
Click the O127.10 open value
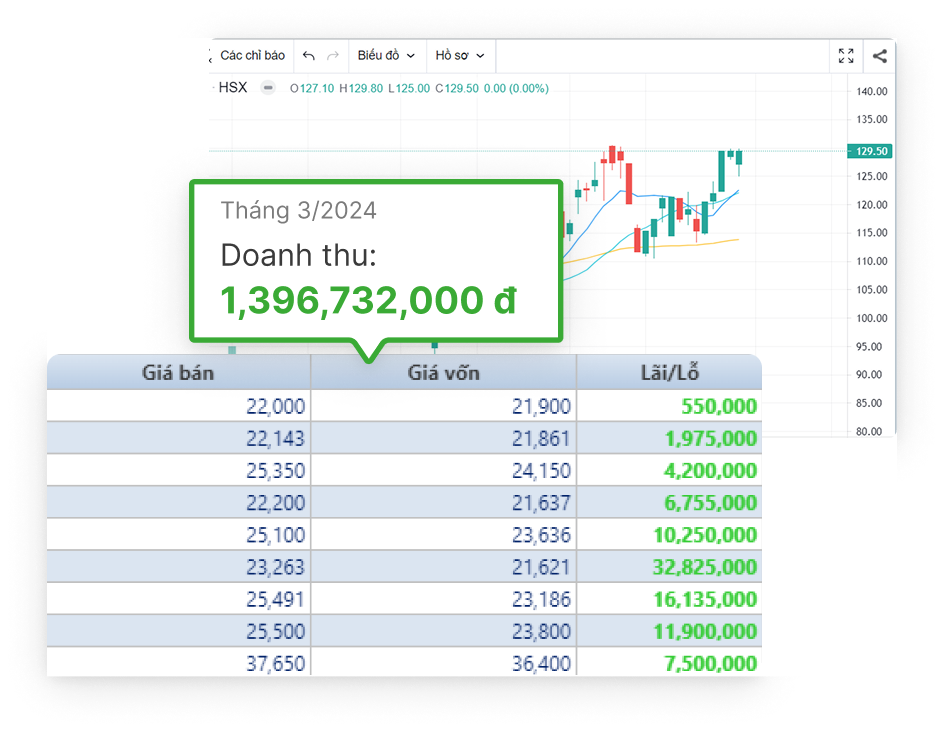click(312, 89)
